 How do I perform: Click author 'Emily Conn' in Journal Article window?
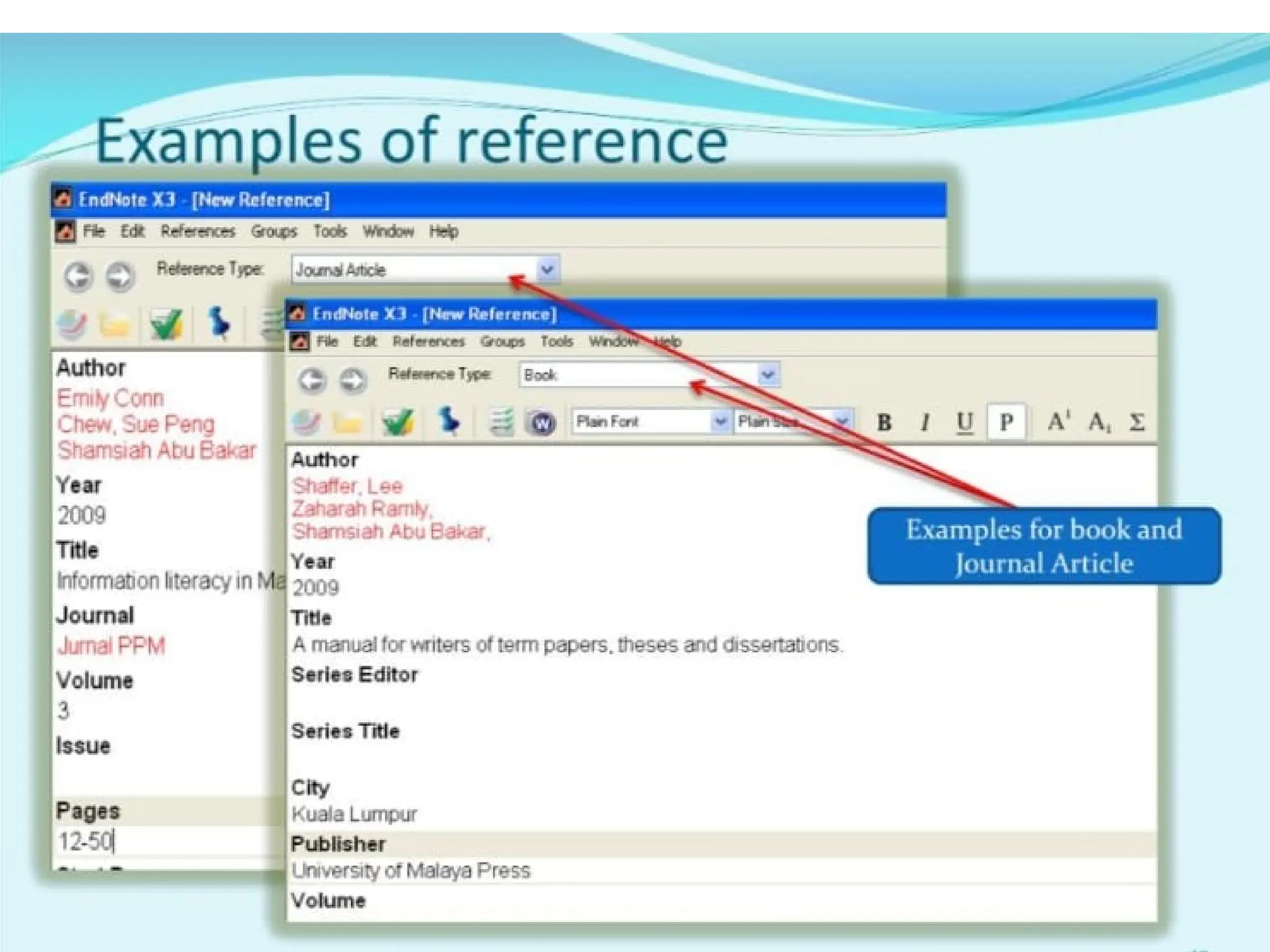click(110, 398)
